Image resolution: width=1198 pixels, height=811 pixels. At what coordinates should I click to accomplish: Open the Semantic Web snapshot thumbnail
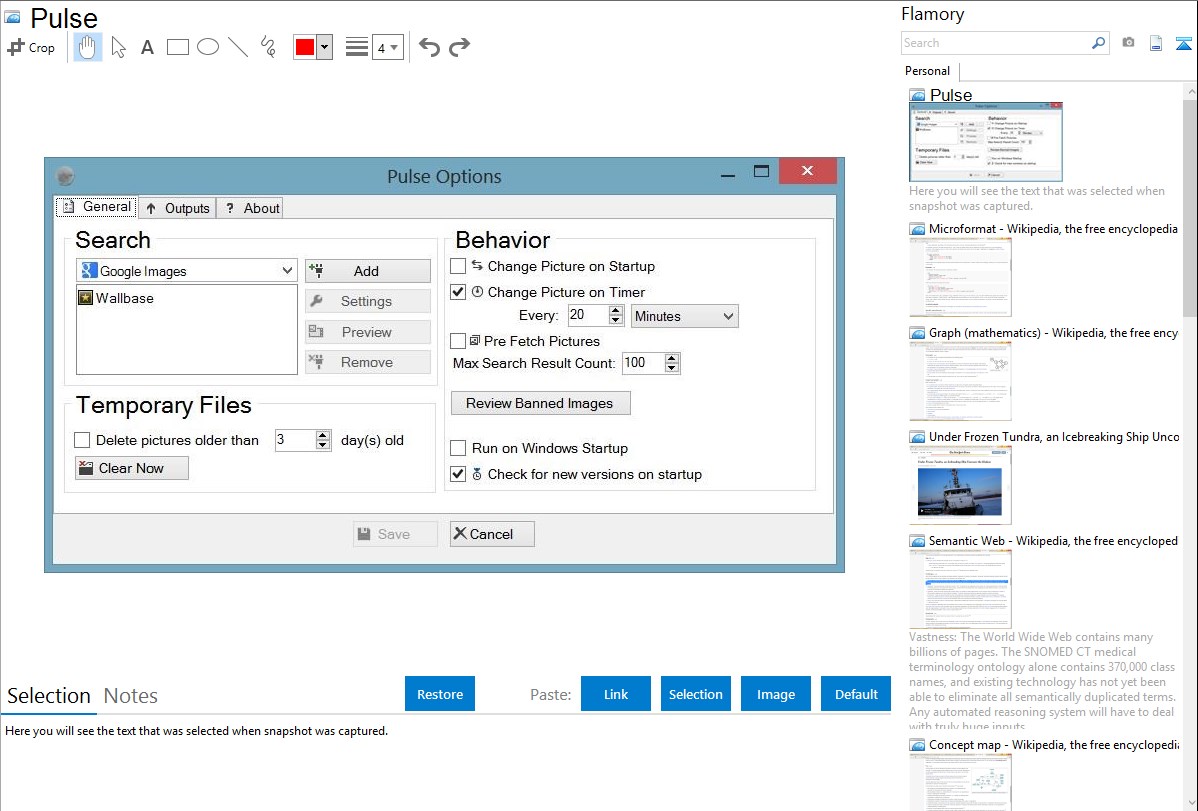pyautogui.click(x=960, y=589)
